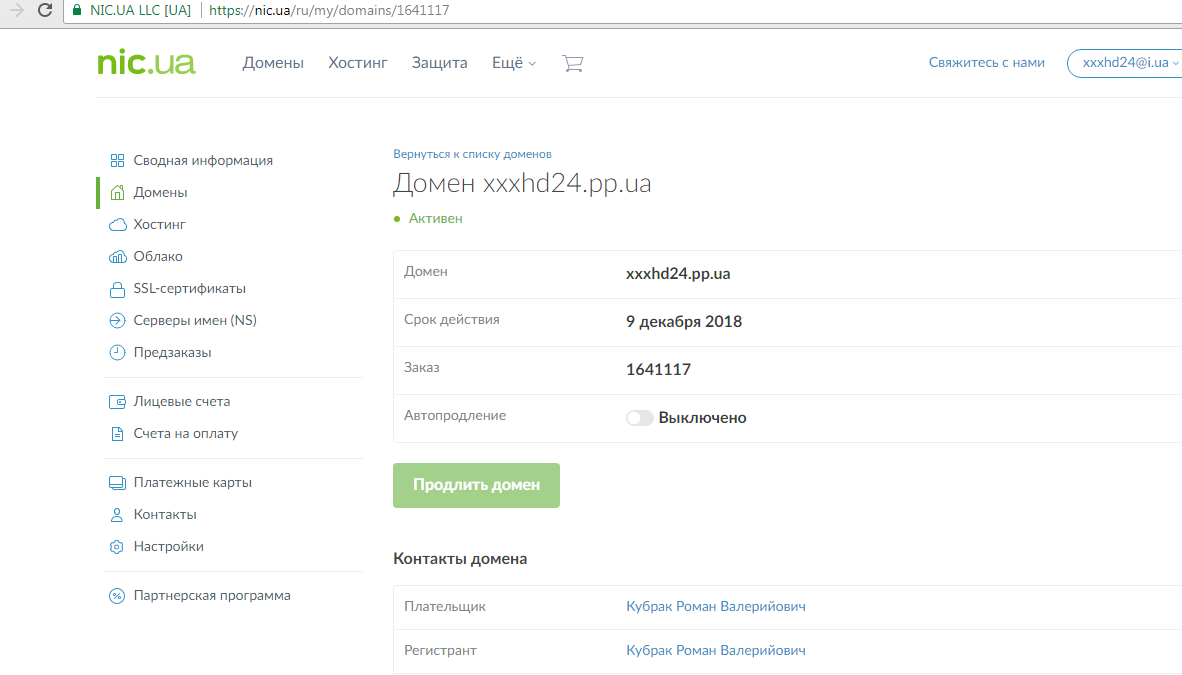Click the SSL-сертификаты padlock icon
The height and width of the screenshot is (675, 1182).
117,289
